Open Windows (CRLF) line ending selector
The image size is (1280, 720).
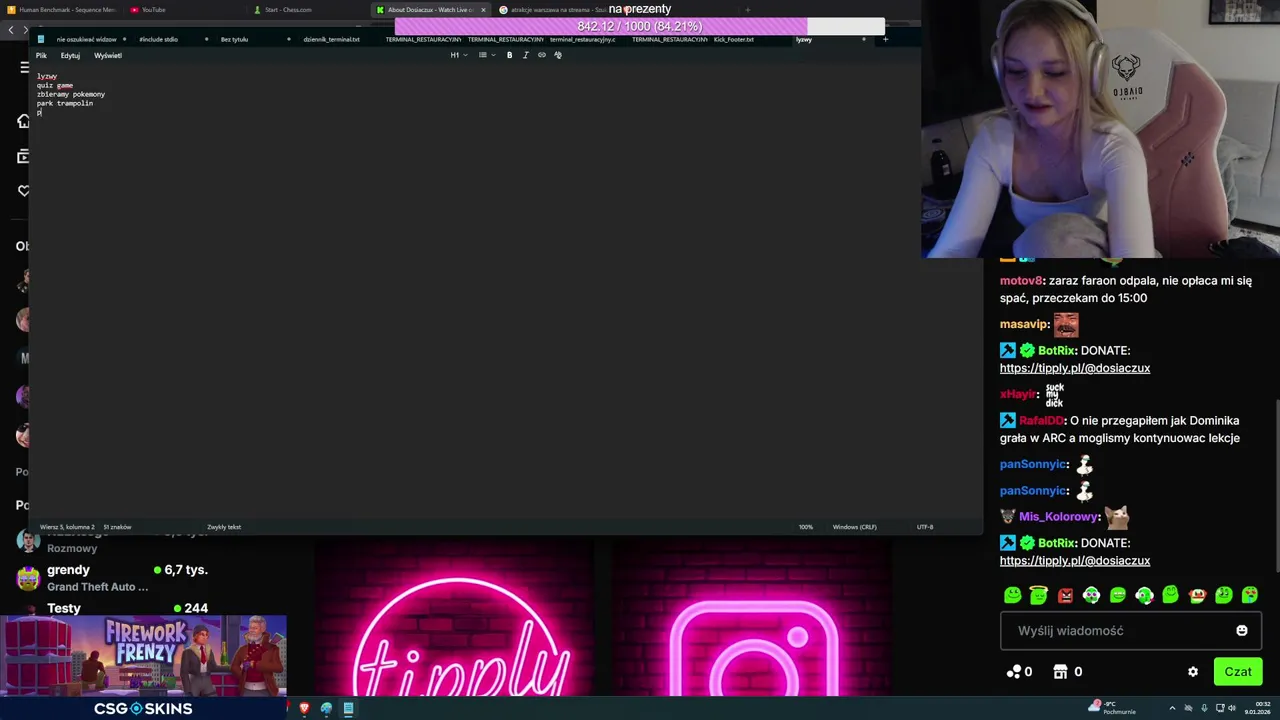click(x=855, y=527)
